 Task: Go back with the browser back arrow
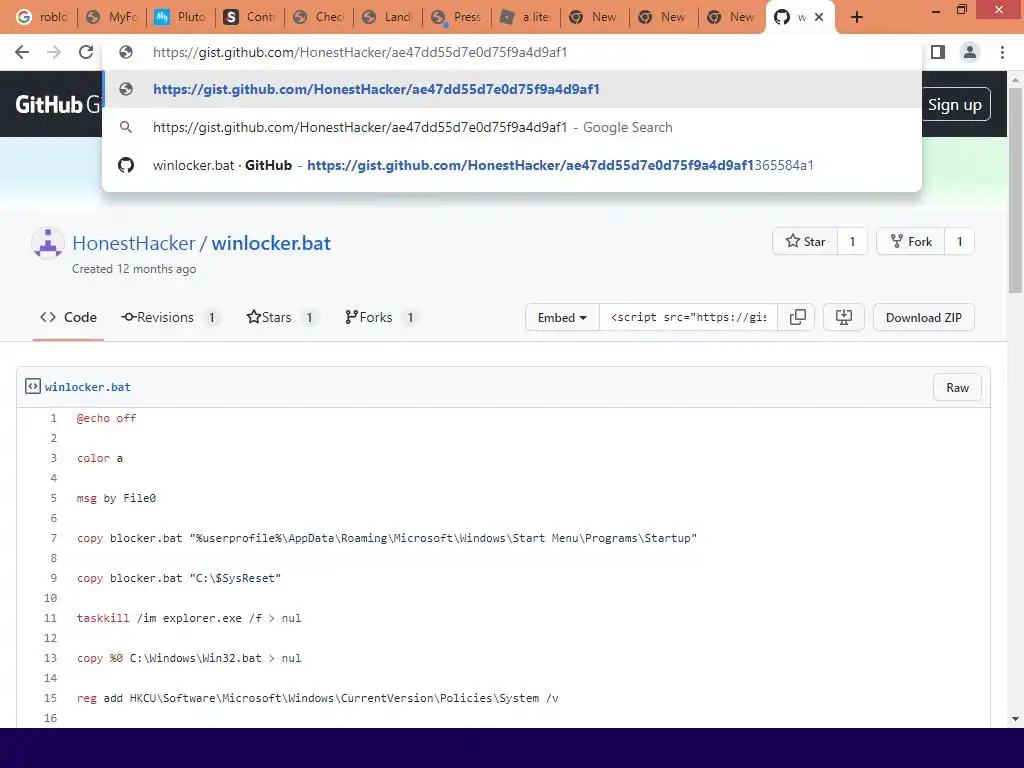22,52
